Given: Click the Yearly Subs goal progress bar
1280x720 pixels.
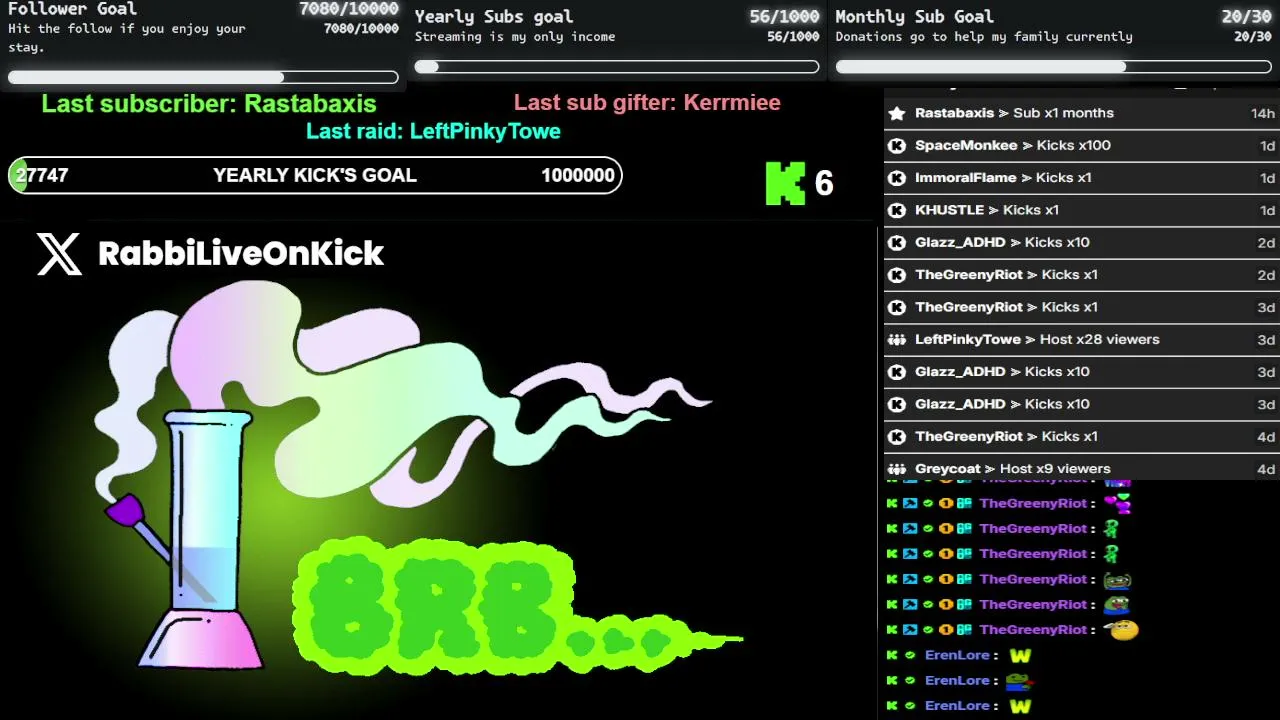Looking at the screenshot, I should click(x=617, y=67).
